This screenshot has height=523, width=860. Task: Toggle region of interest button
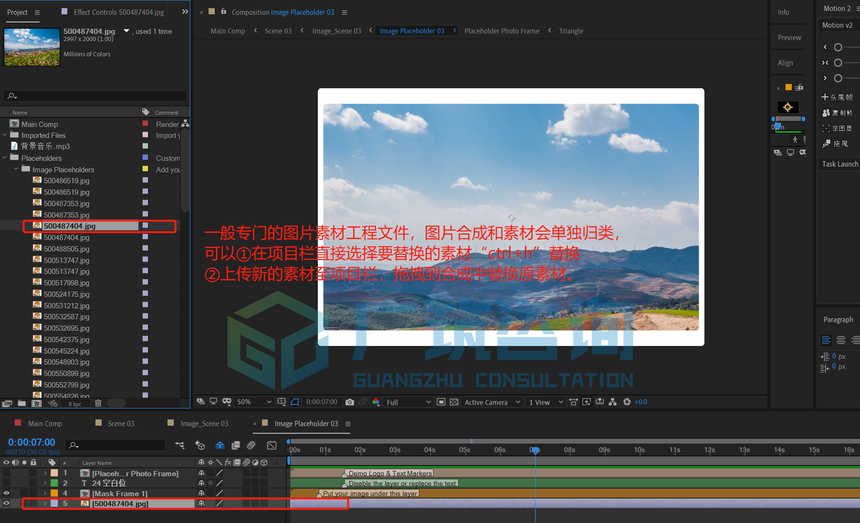coord(441,402)
